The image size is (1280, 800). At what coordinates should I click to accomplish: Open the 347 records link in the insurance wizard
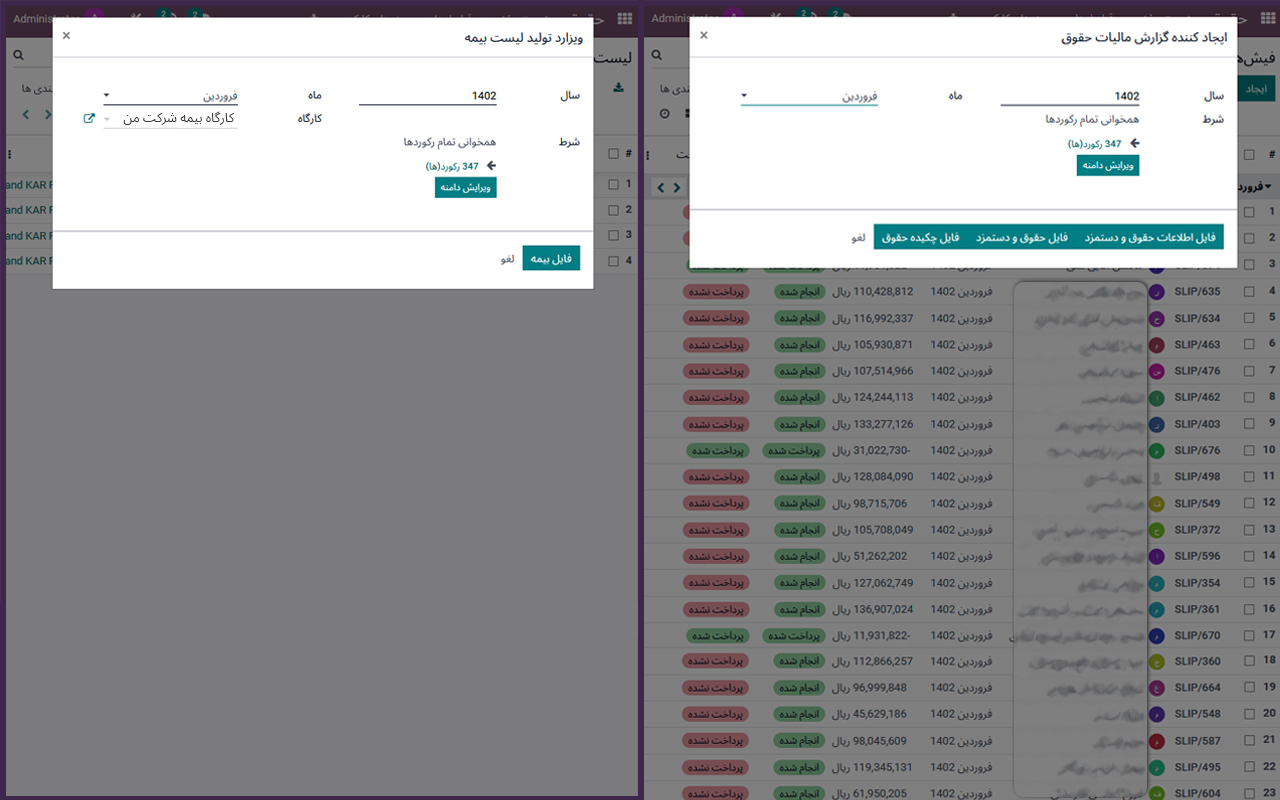coord(452,166)
